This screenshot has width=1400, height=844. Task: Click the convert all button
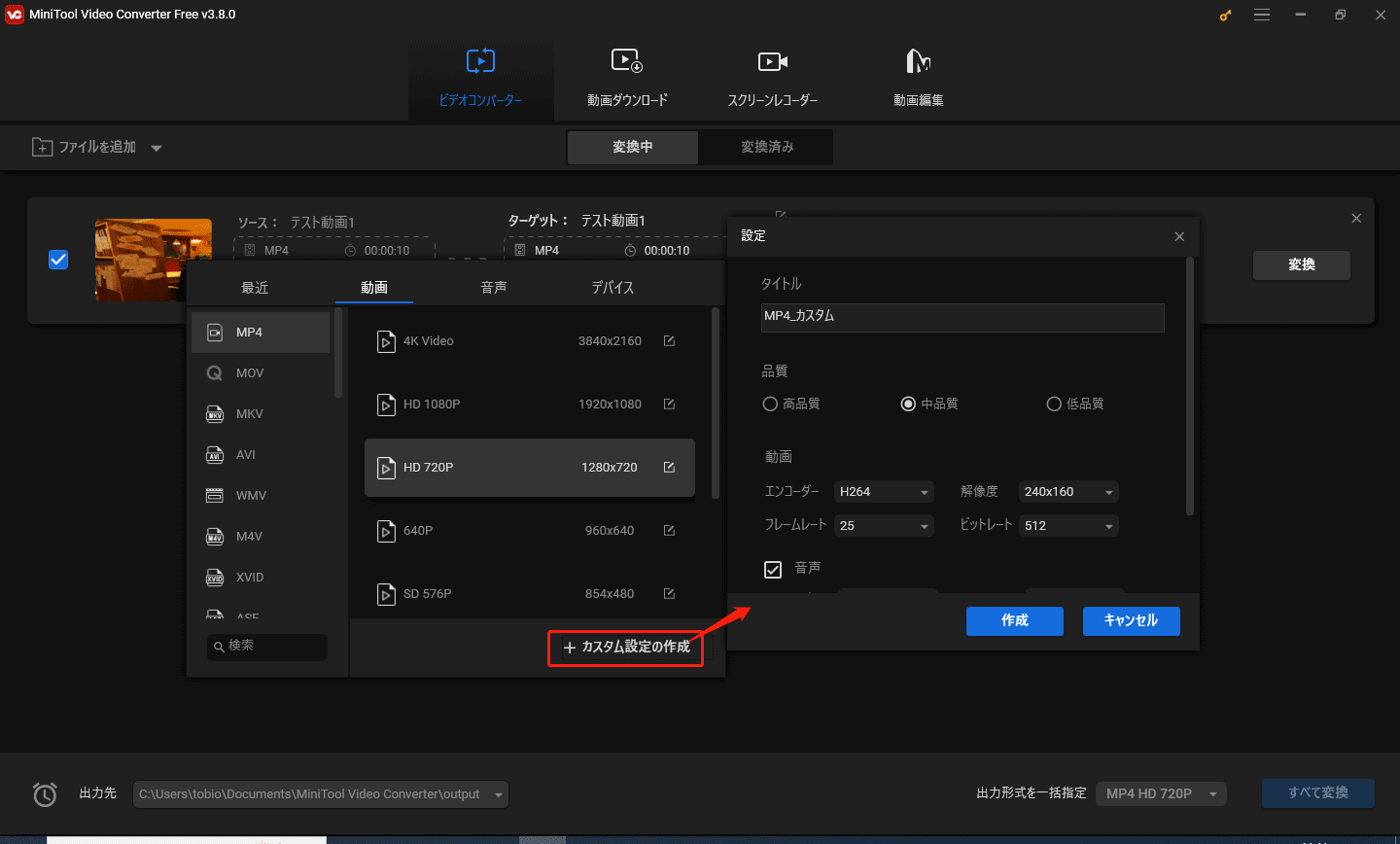point(1318,793)
